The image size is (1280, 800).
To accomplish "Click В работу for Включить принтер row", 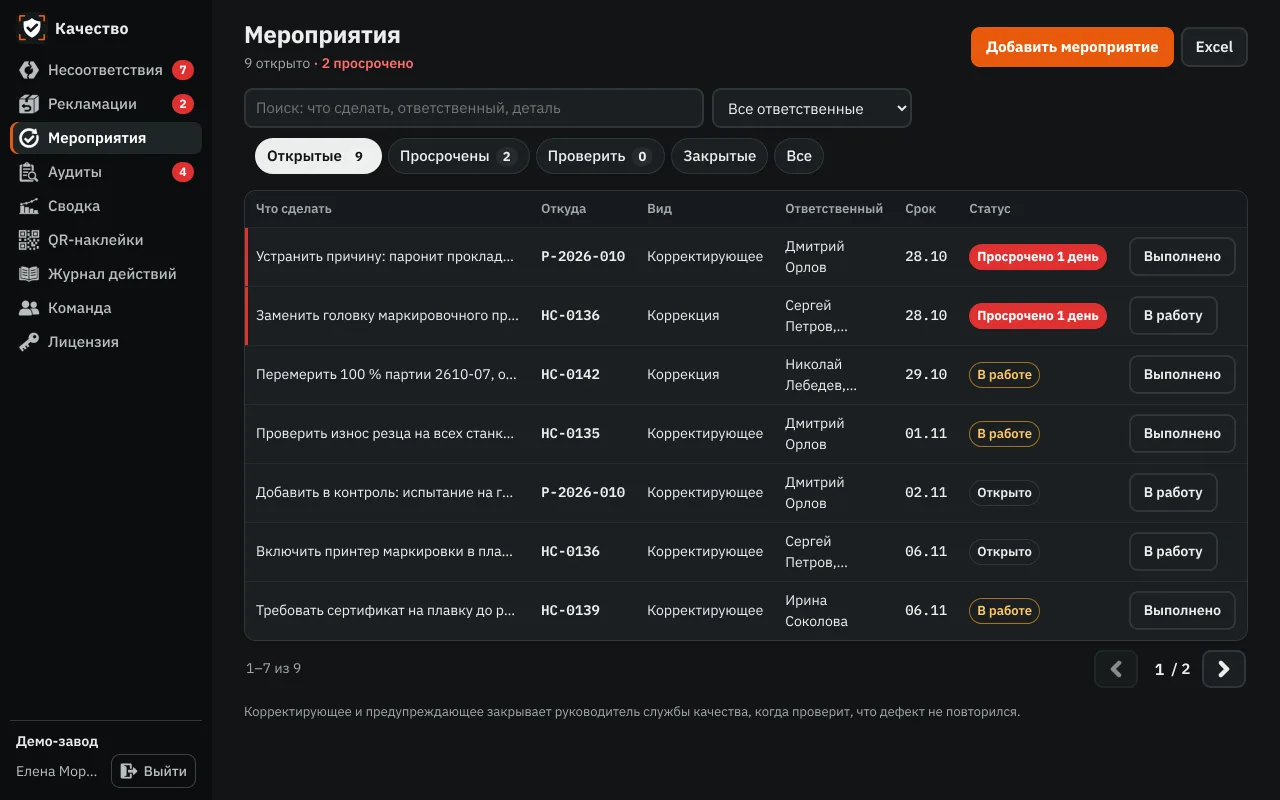I will [1173, 551].
